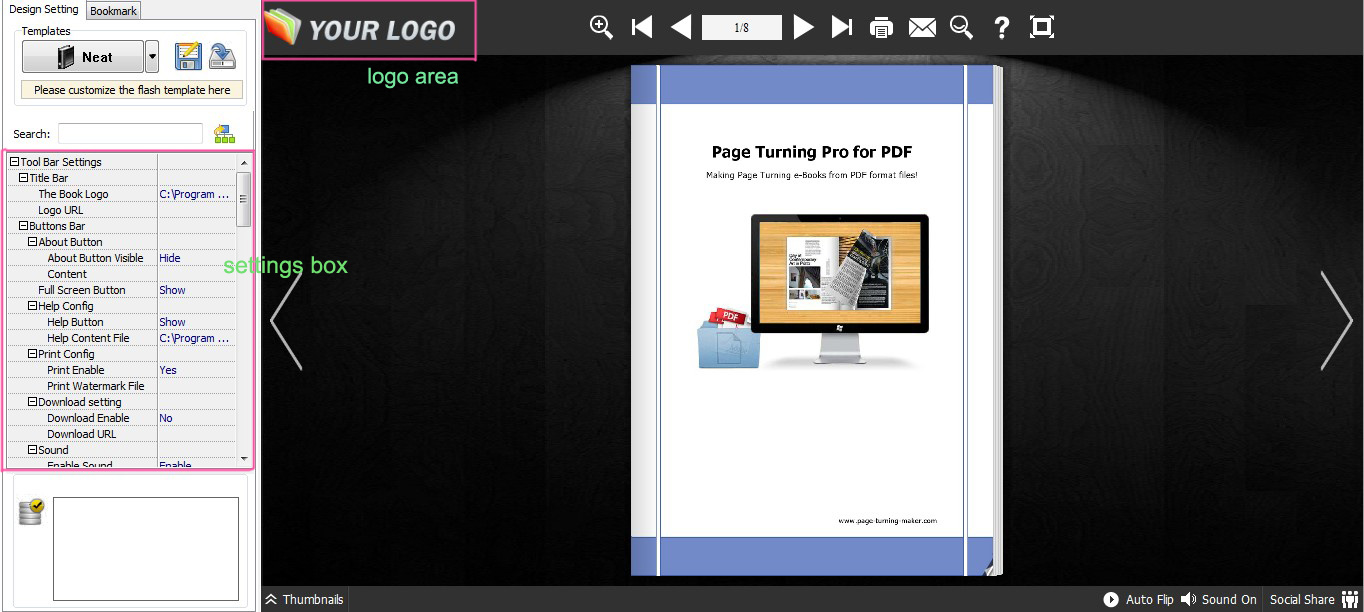Go to previous page arrow in toolbar
Viewport: 1364px width, 612px height.
[x=681, y=27]
